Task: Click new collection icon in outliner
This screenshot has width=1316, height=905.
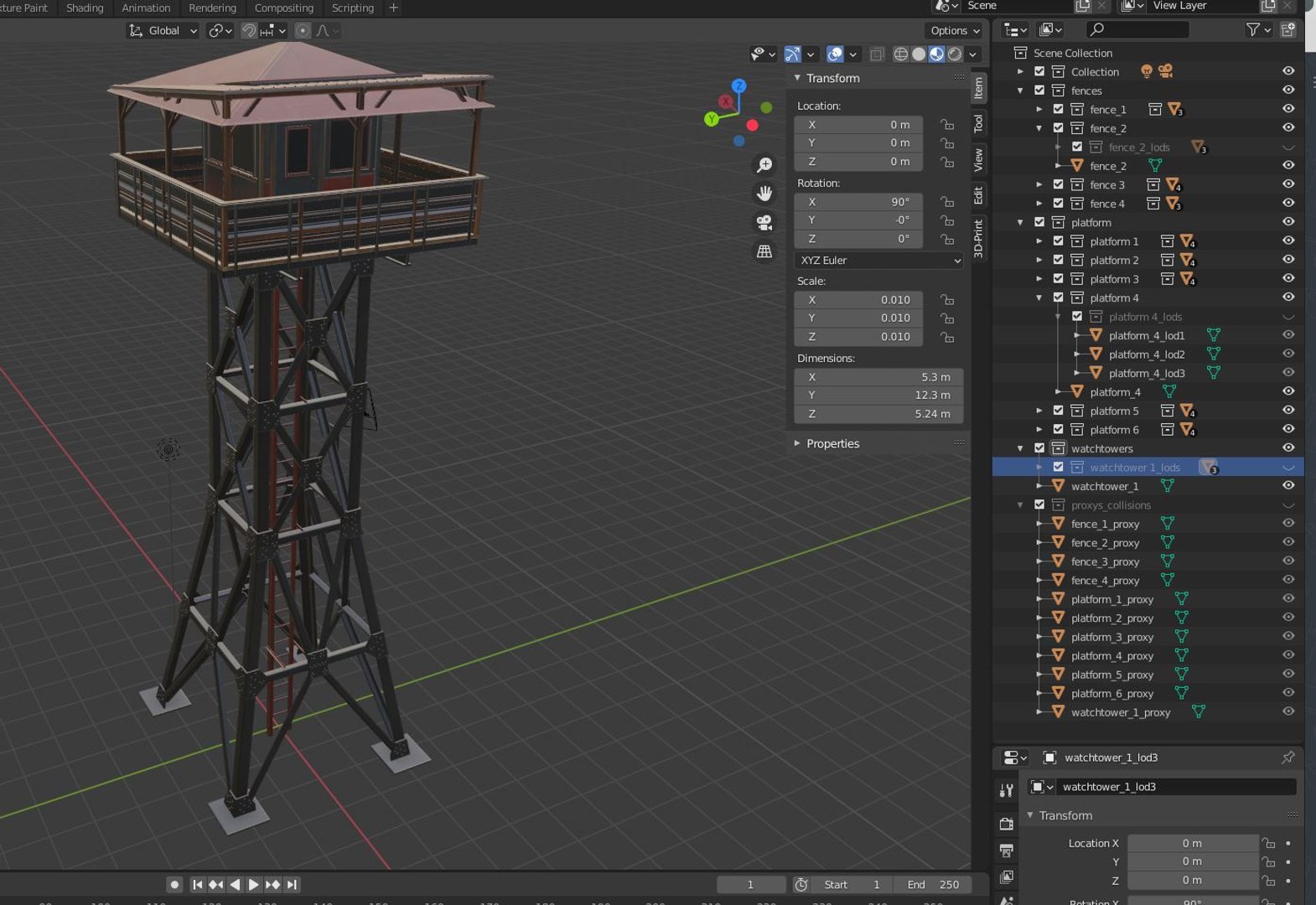Action: (1288, 29)
